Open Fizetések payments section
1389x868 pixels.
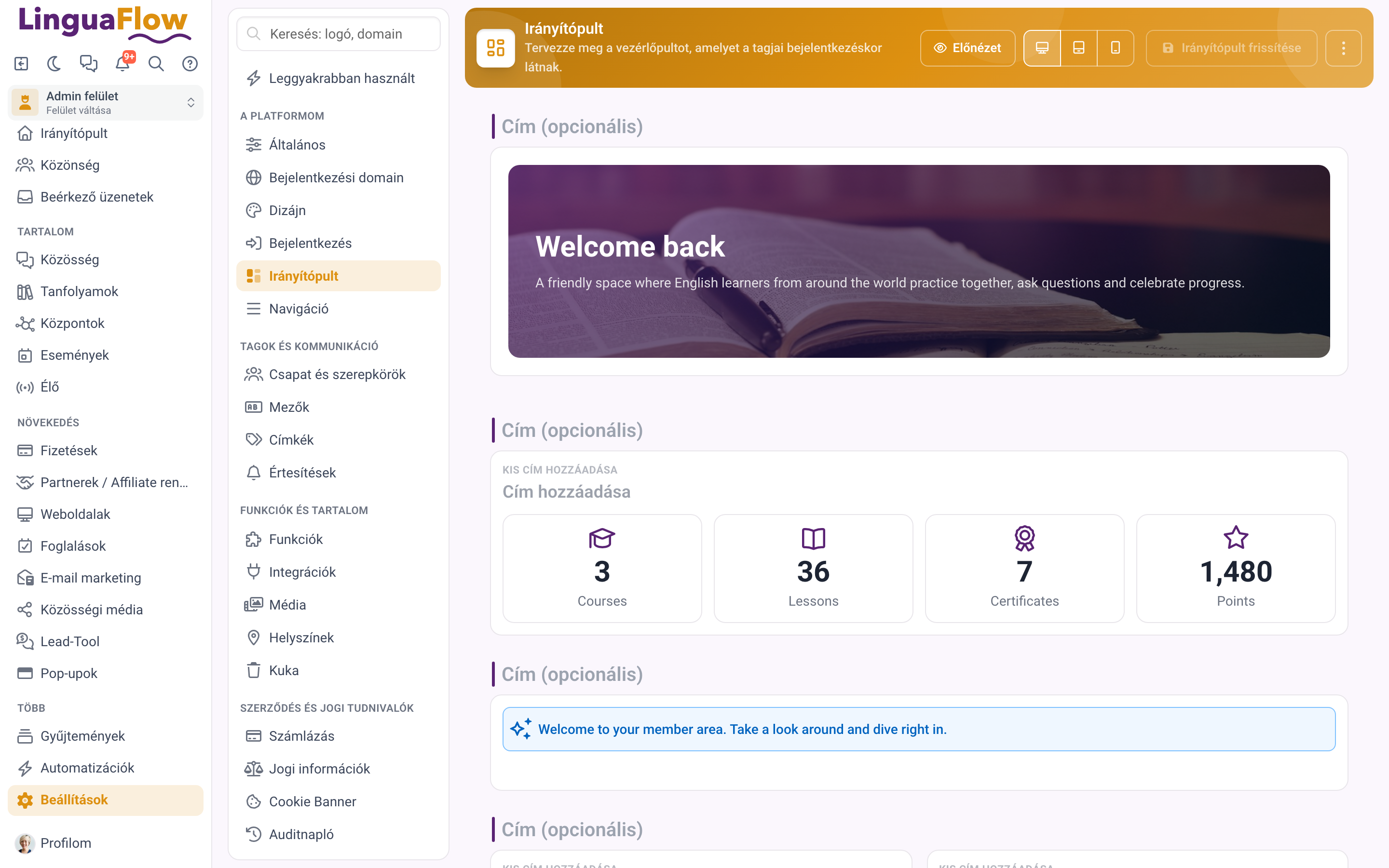[106, 450]
